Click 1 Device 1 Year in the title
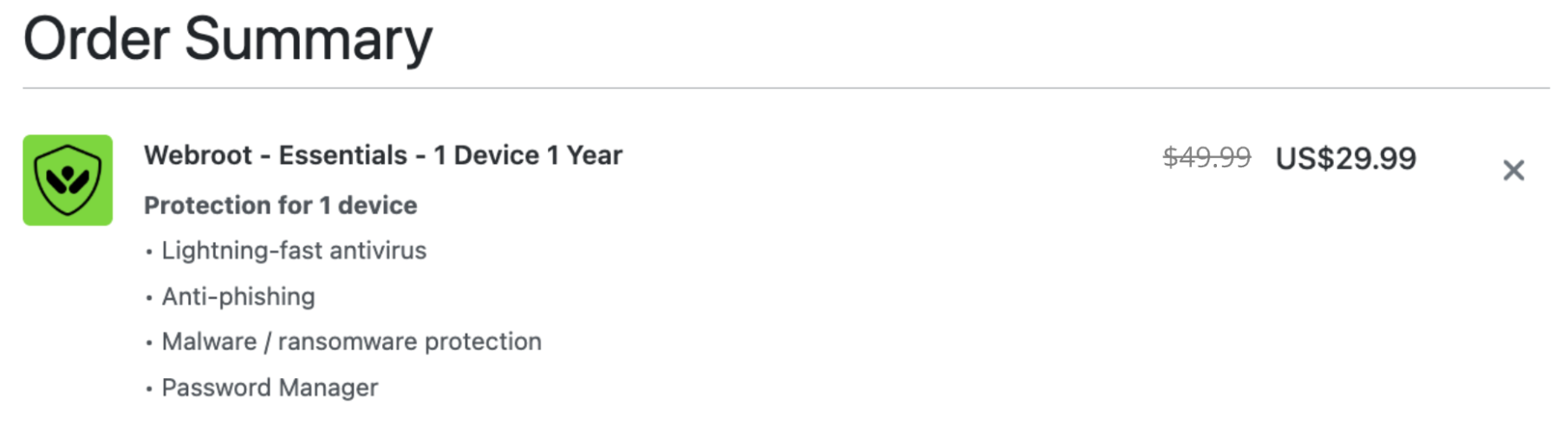 527,155
